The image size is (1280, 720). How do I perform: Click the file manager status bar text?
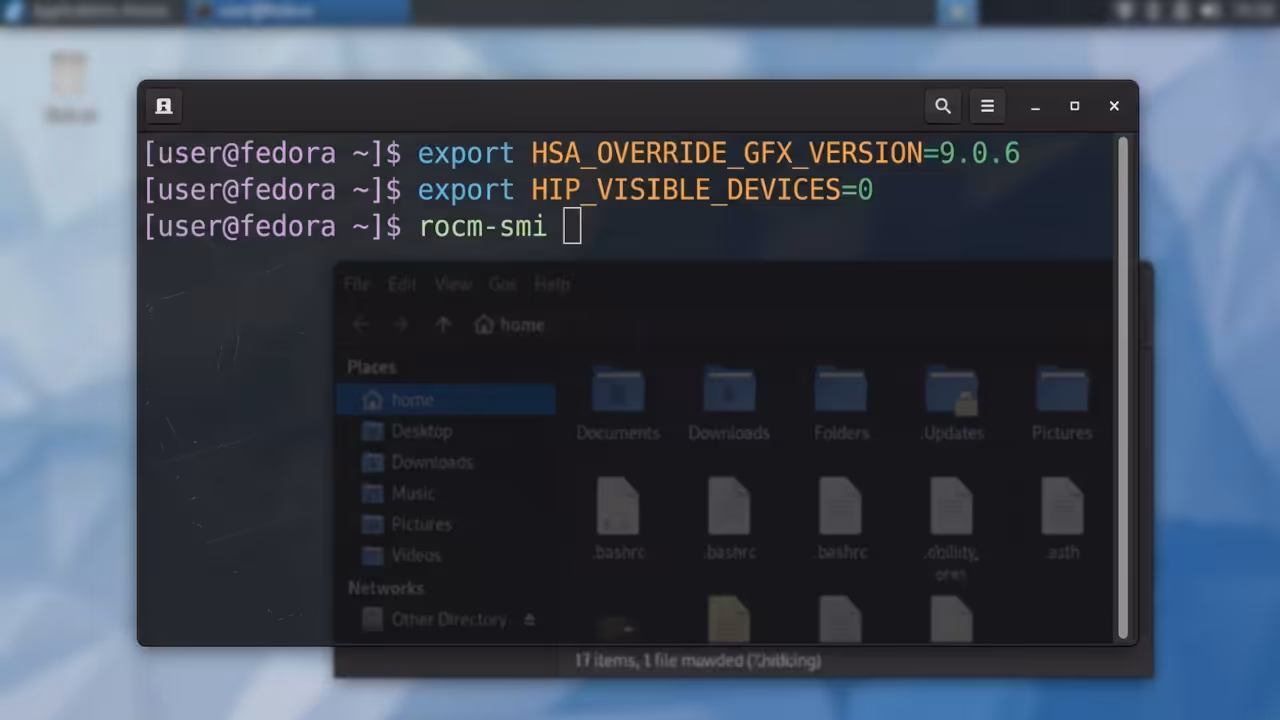pyautogui.click(x=697, y=660)
